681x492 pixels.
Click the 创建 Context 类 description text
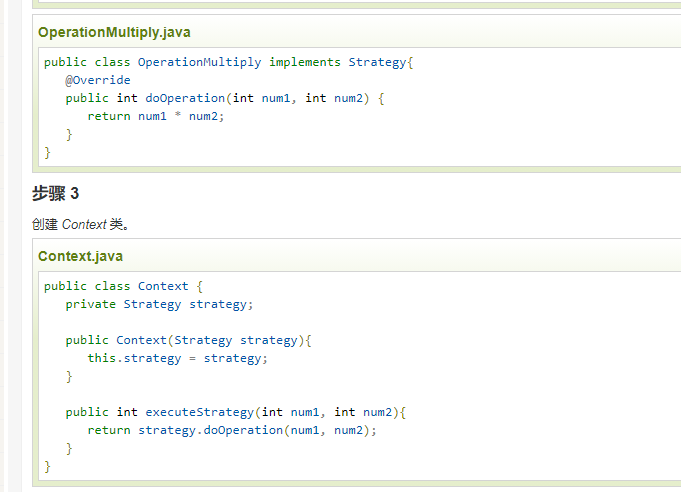81,224
